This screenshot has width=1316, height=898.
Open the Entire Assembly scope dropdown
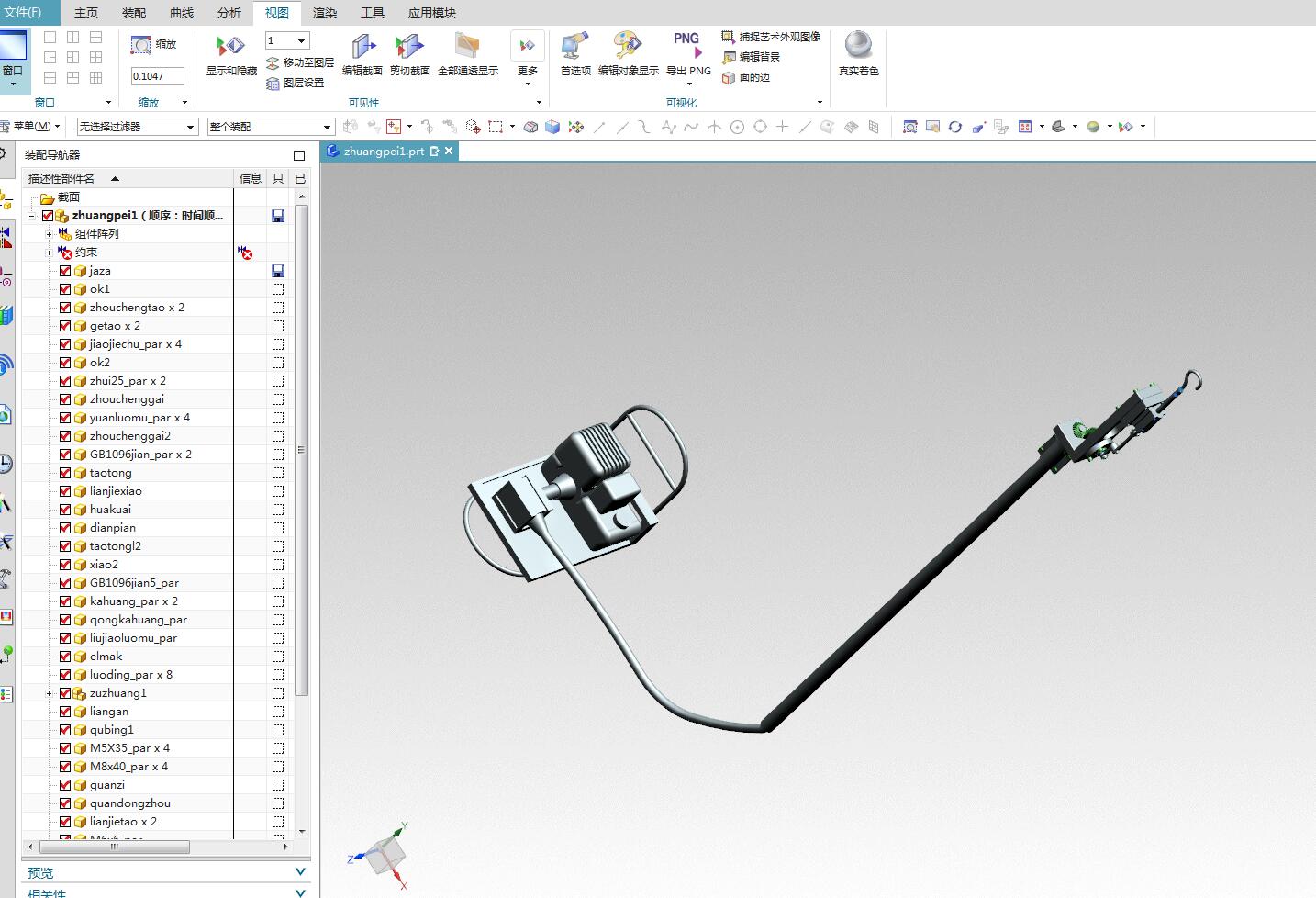click(271, 127)
